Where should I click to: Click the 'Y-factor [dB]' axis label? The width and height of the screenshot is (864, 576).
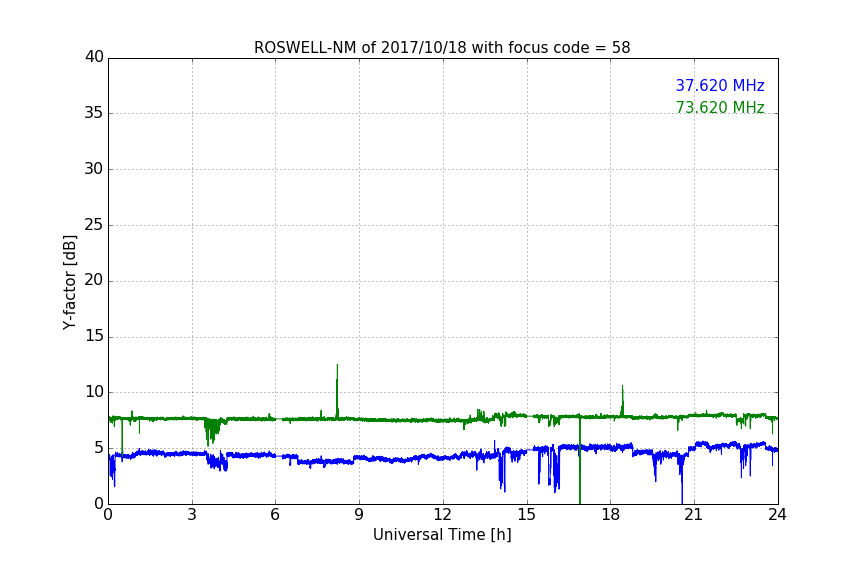click(x=69, y=282)
